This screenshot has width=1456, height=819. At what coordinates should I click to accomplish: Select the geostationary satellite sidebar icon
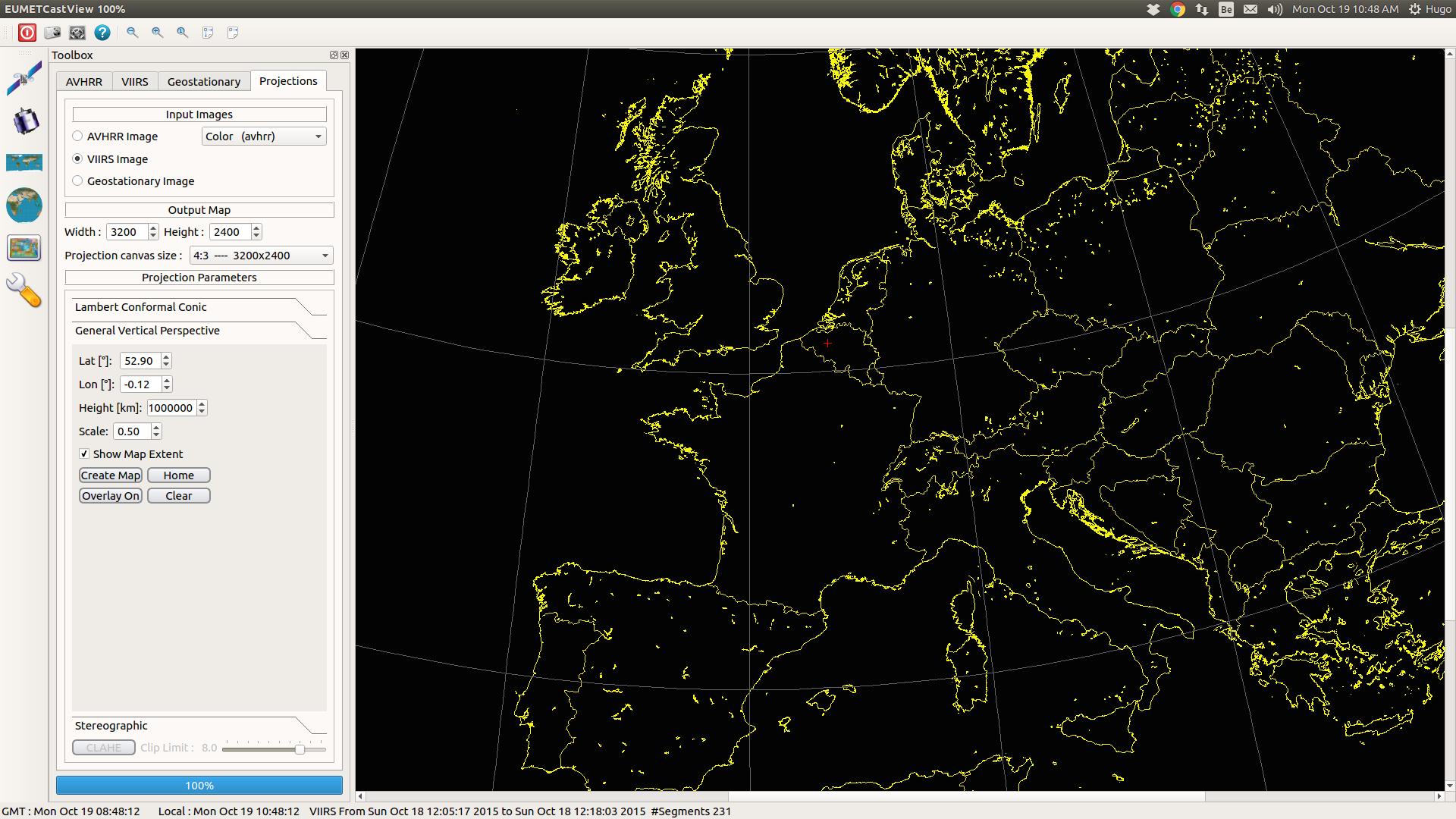click(25, 121)
